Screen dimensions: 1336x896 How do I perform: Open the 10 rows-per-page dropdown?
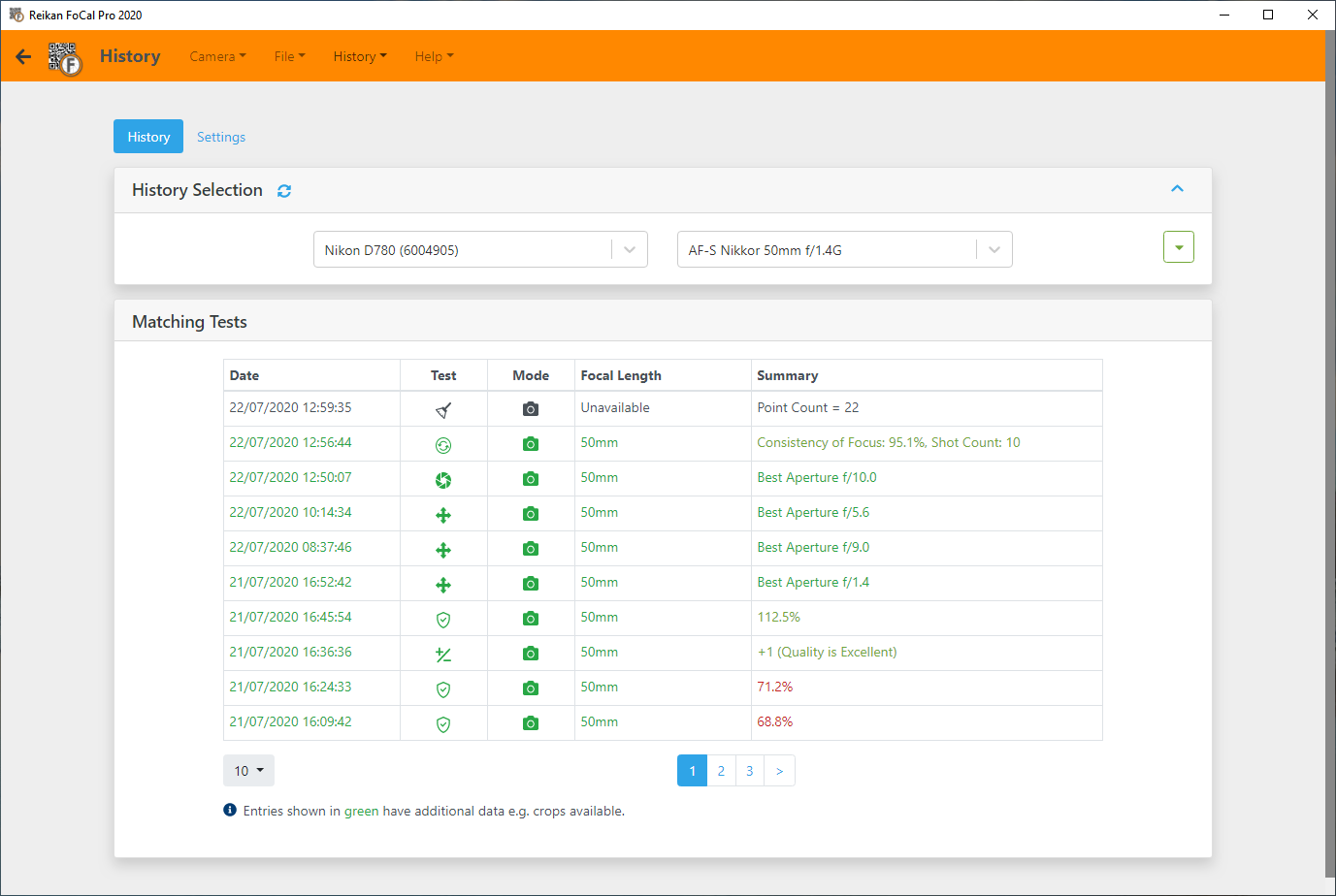[x=248, y=771]
